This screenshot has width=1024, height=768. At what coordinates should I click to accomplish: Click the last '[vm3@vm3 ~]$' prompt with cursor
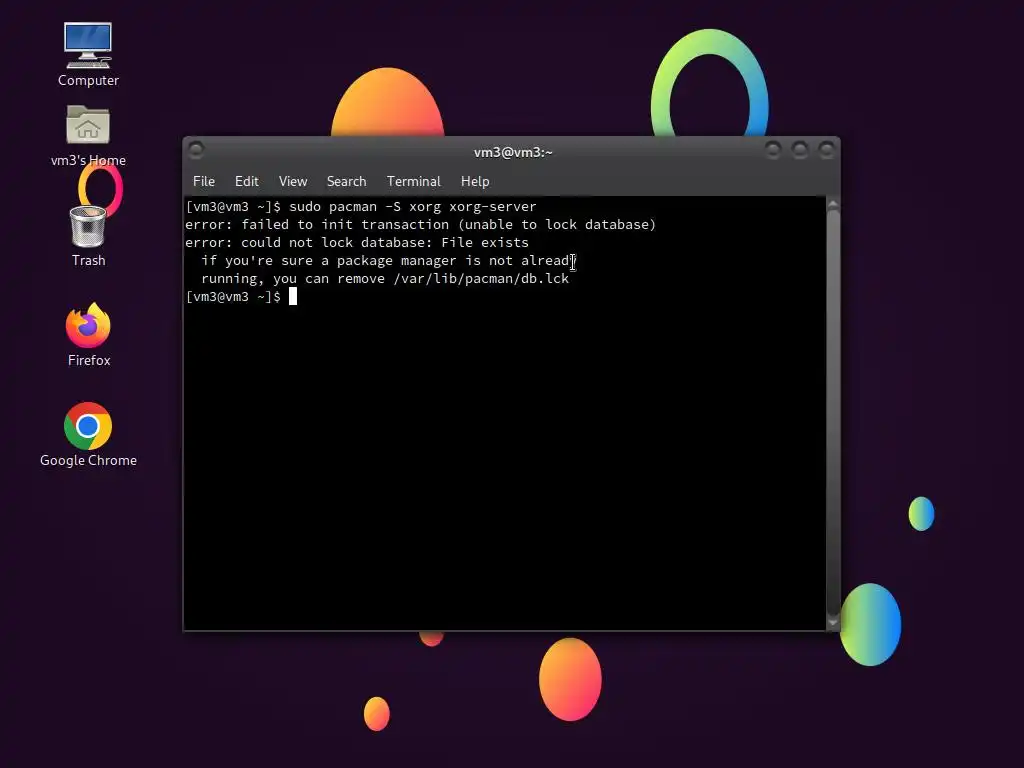pyautogui.click(x=241, y=296)
